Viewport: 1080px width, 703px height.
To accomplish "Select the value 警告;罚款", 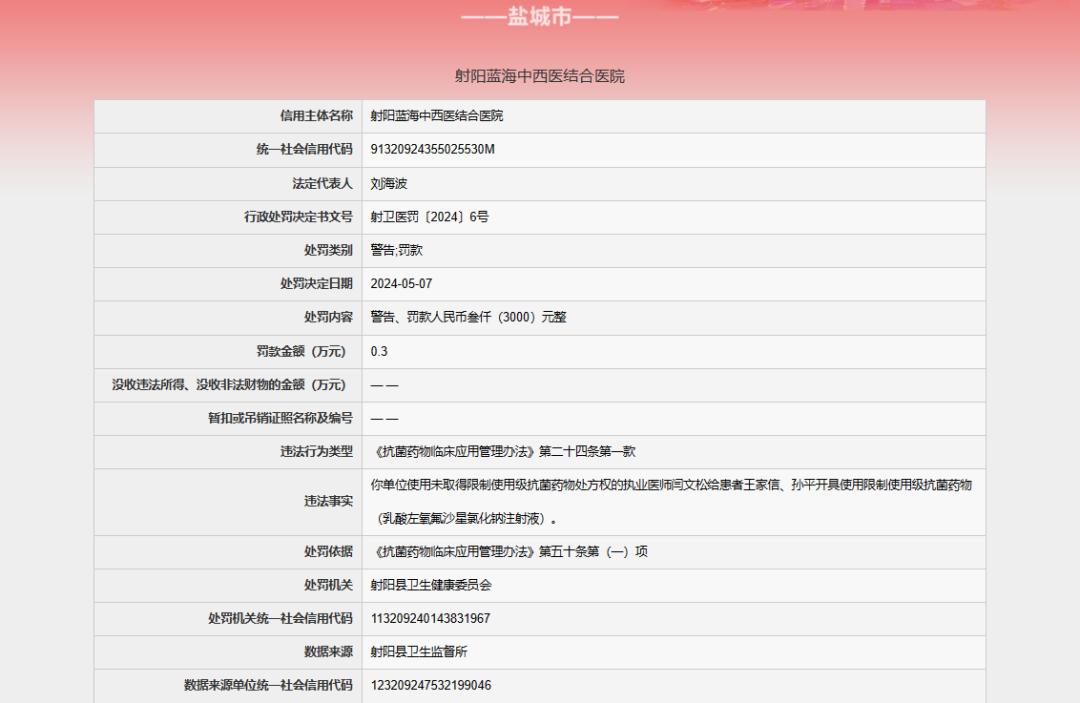I will pos(397,250).
